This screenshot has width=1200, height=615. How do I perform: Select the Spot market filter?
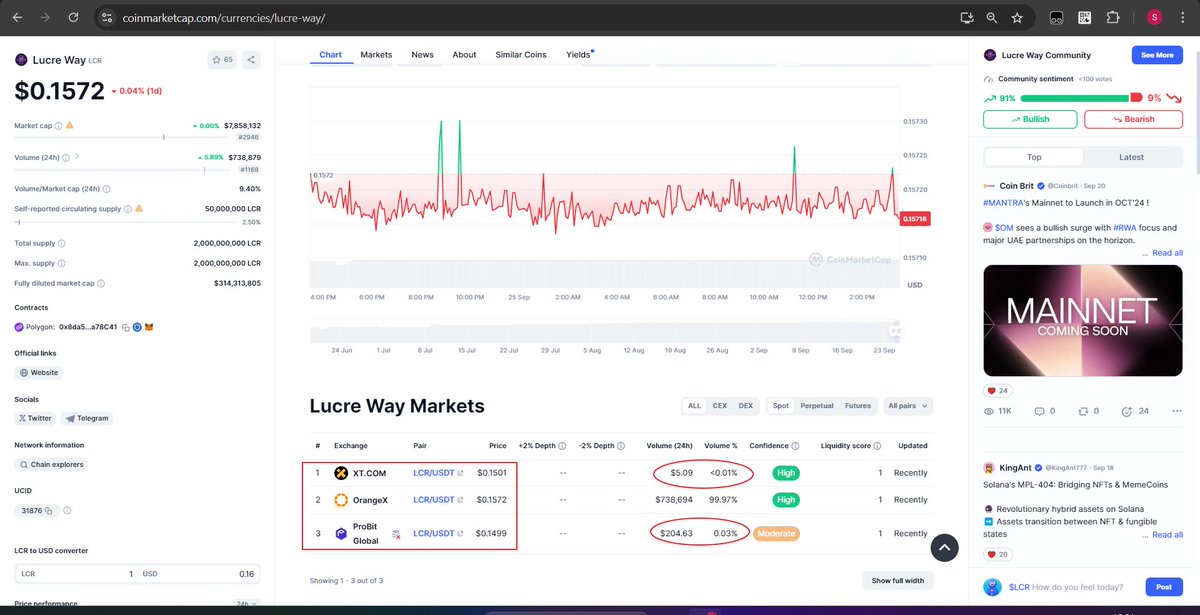click(x=781, y=406)
